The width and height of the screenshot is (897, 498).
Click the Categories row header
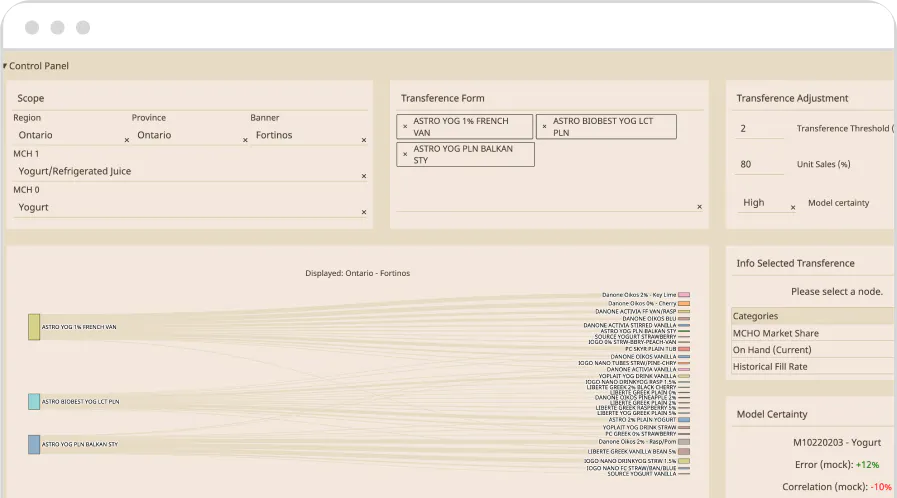pos(812,316)
